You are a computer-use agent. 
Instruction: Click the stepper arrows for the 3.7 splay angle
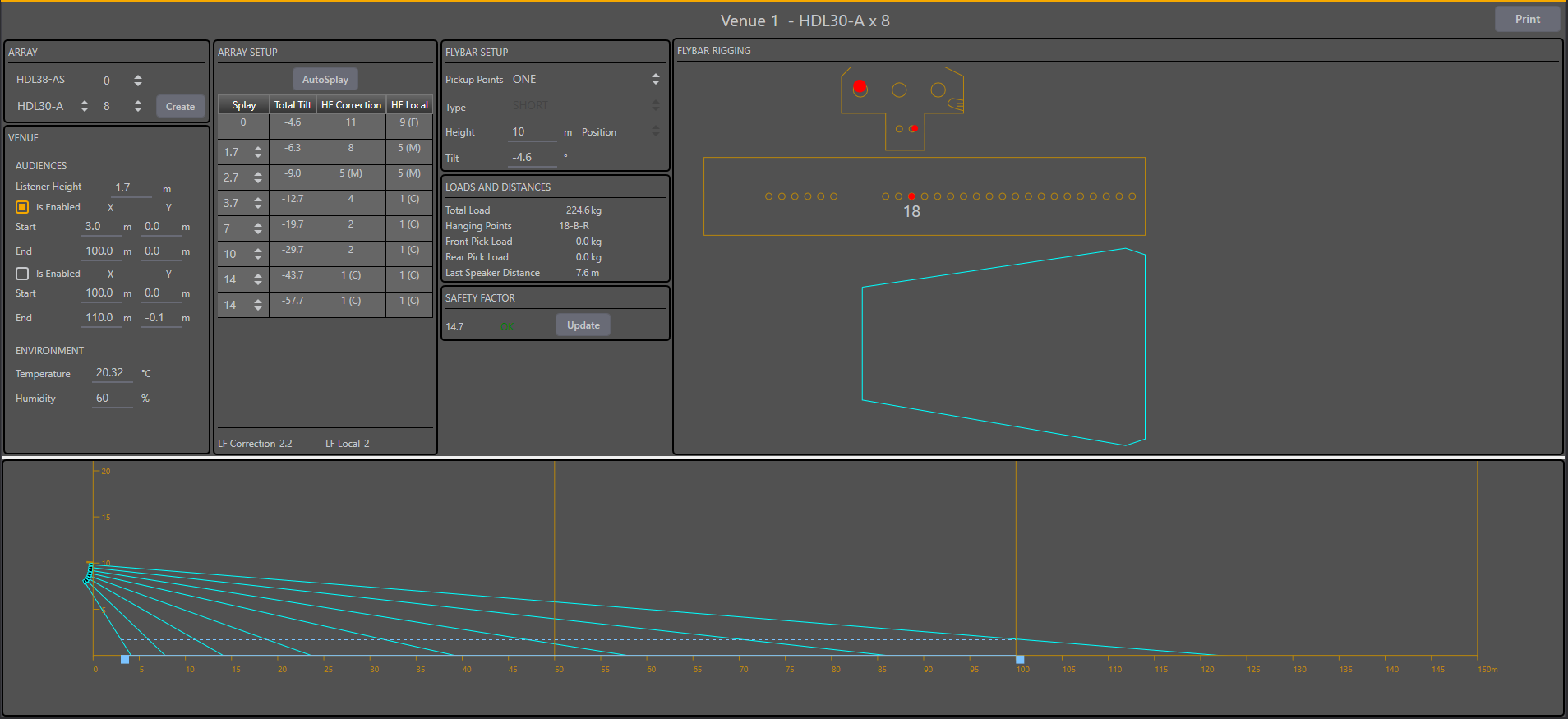tap(258, 203)
